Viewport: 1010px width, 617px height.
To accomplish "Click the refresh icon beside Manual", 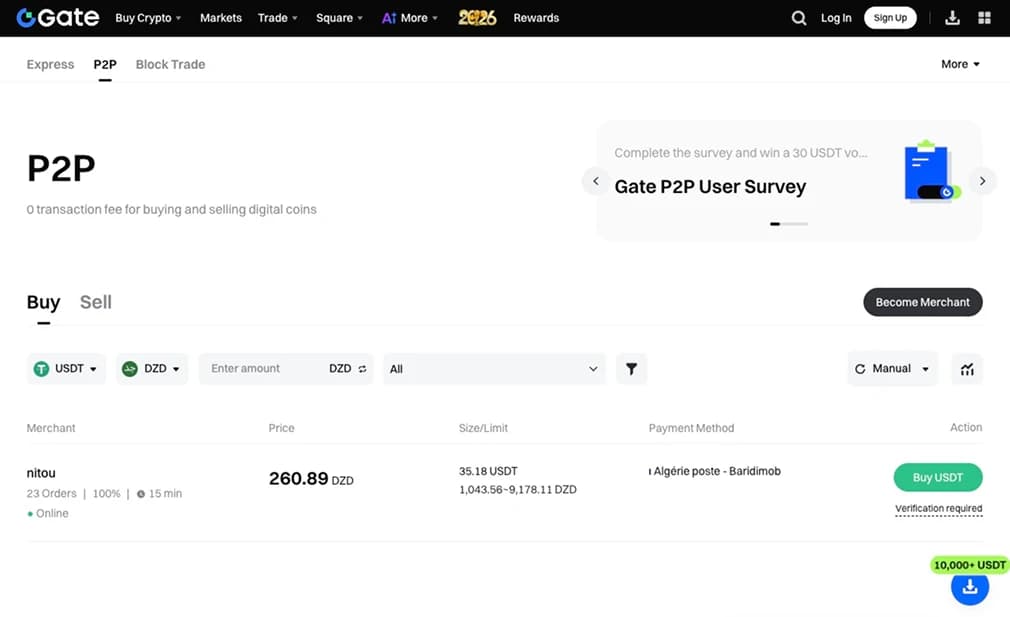I will coord(859,369).
